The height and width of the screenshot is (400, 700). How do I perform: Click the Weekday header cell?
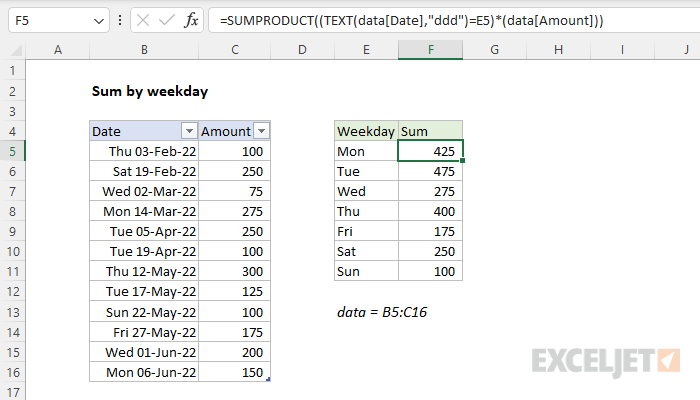coord(366,131)
